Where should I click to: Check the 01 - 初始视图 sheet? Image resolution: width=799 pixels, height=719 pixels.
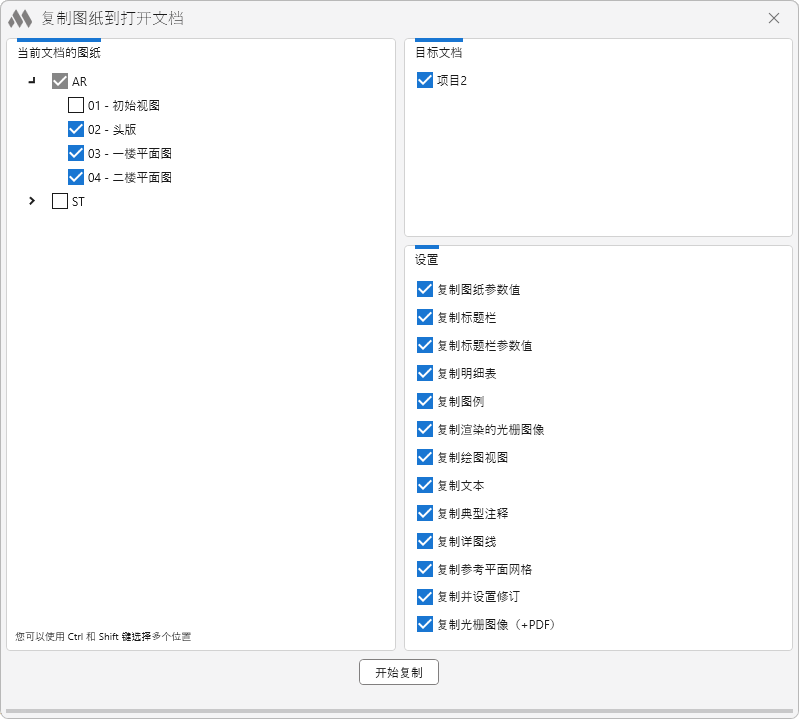(76, 105)
